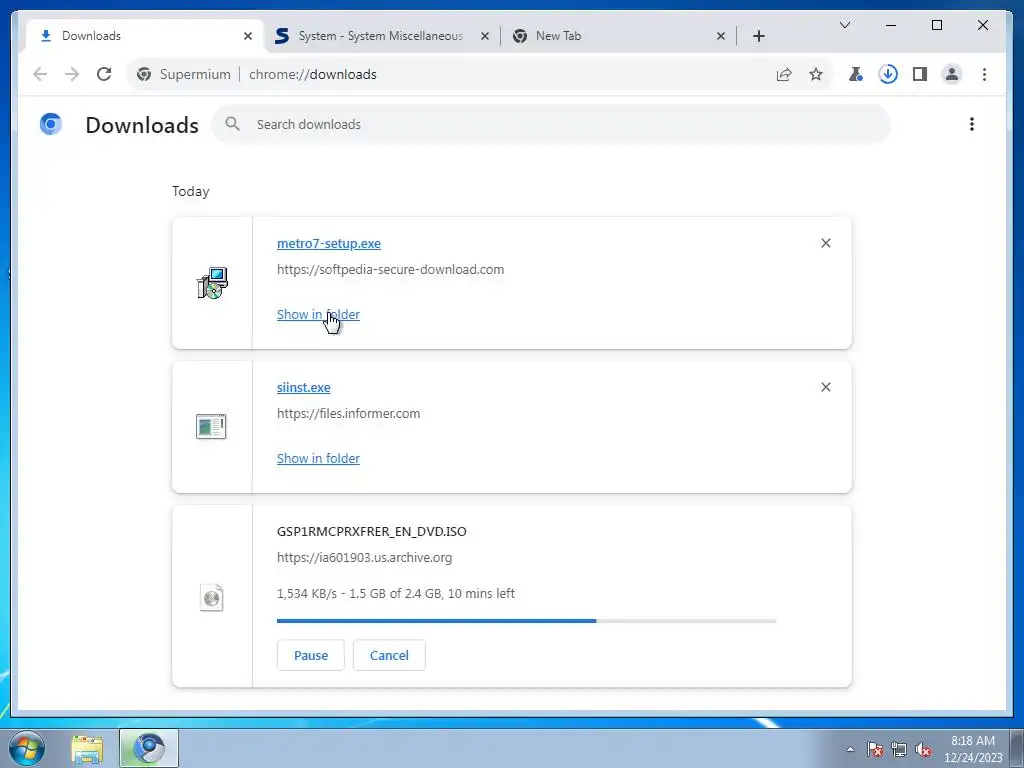This screenshot has height=768, width=1024.
Task: Click the muted volume tray icon
Action: pos(923,749)
